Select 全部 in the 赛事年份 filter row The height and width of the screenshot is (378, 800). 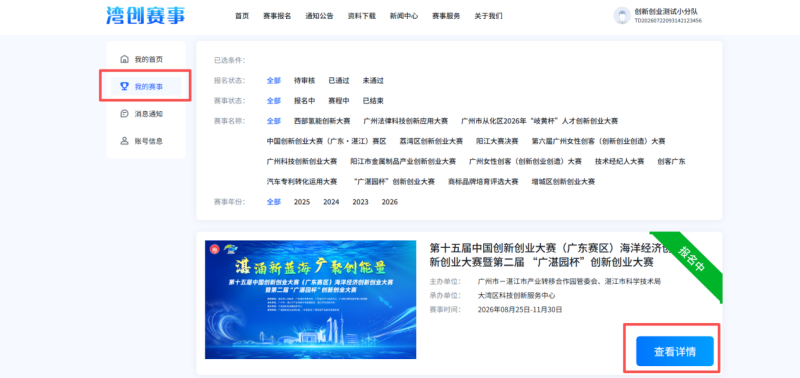point(273,202)
